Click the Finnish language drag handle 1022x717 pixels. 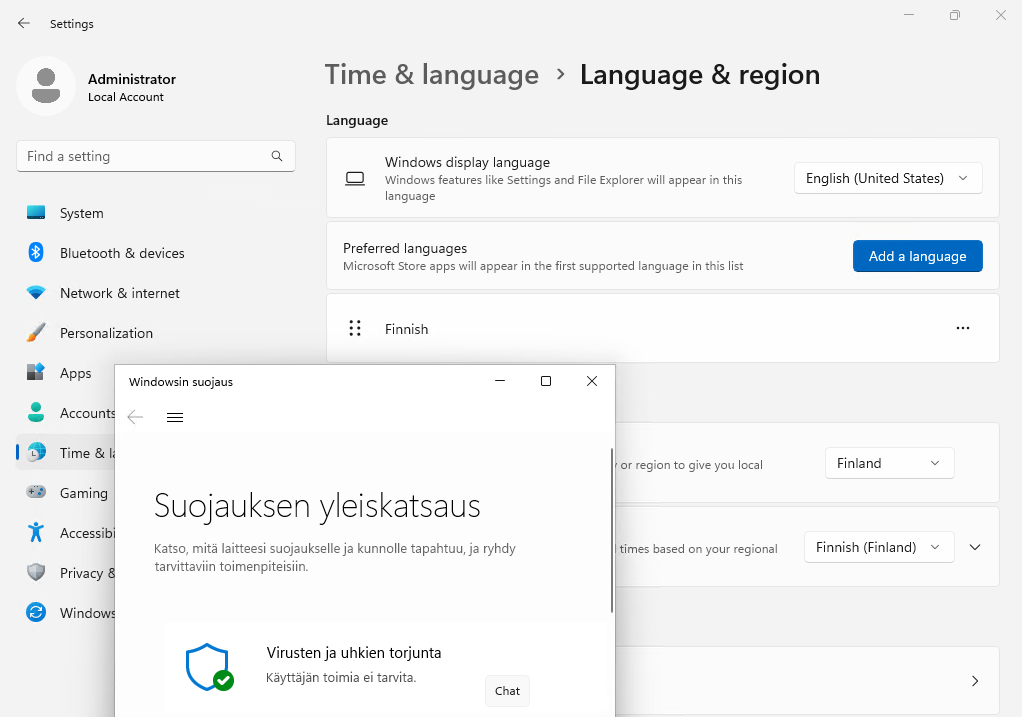point(355,329)
